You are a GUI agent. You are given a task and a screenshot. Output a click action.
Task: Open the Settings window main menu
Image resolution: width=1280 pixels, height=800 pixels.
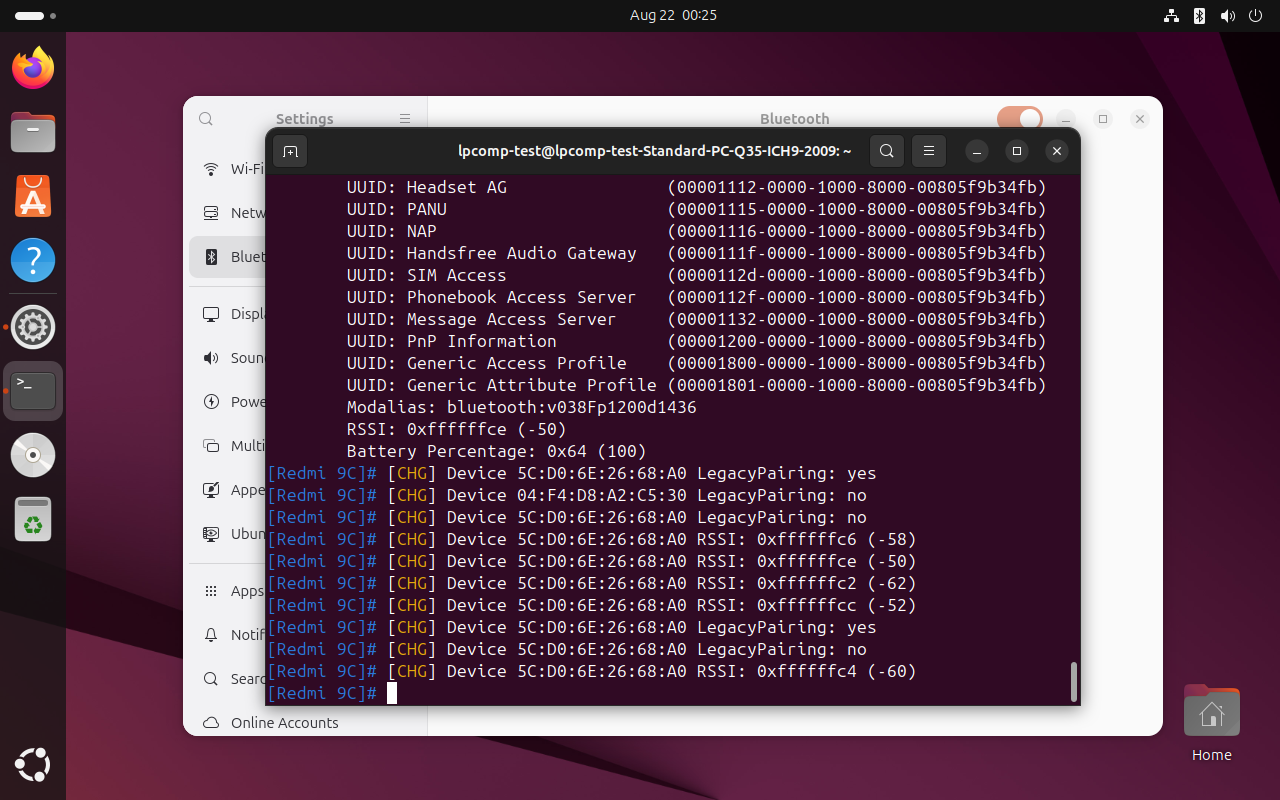click(x=405, y=119)
